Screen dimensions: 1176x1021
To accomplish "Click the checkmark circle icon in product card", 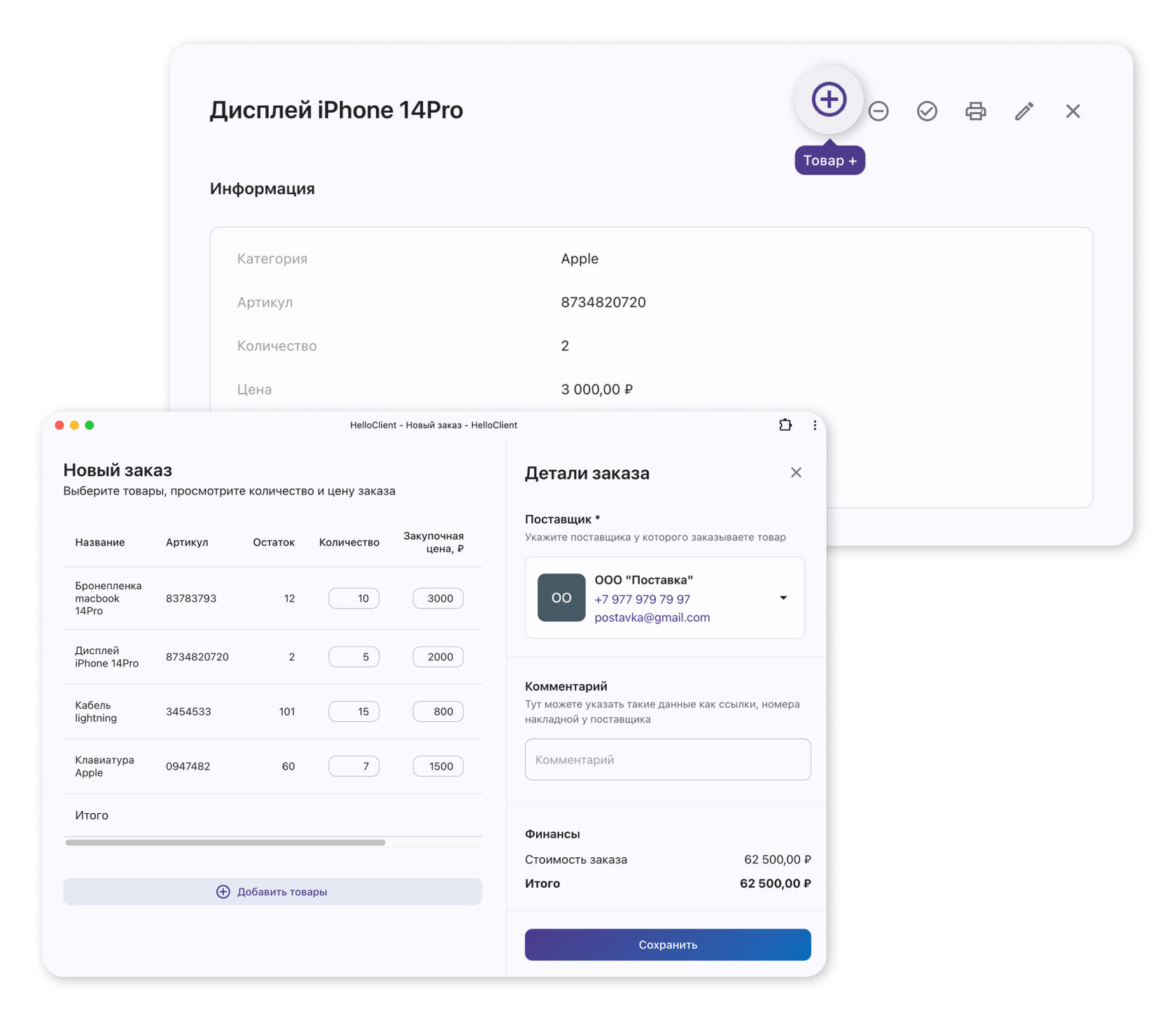I will (x=927, y=111).
